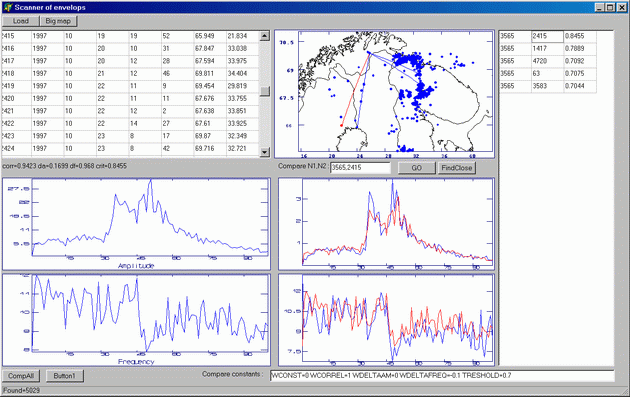The image size is (630, 397).
Task: Select cell 21.834 in the event table
Action: coord(242,36)
